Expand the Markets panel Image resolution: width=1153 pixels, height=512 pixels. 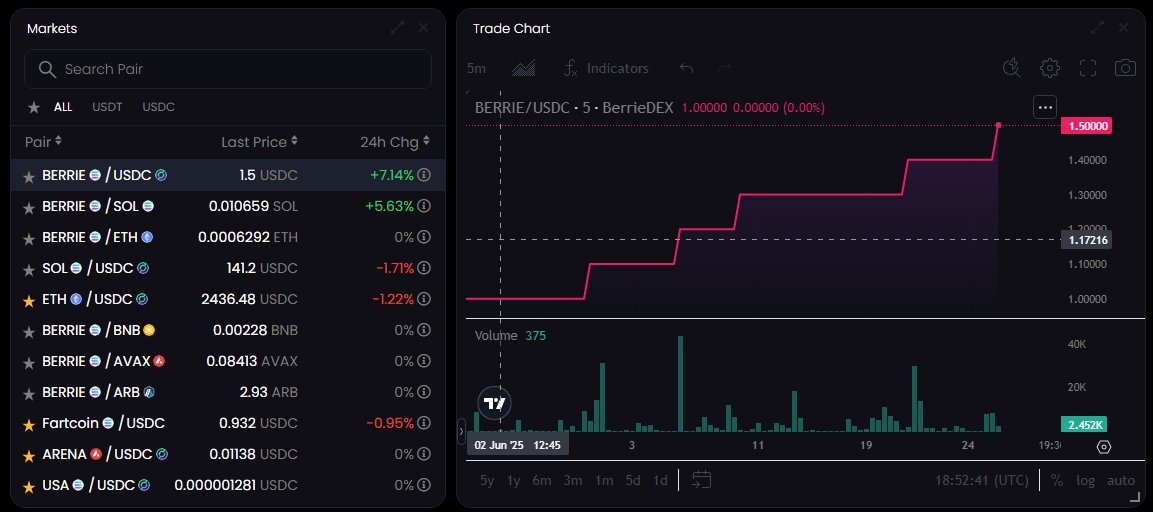pyautogui.click(x=398, y=28)
